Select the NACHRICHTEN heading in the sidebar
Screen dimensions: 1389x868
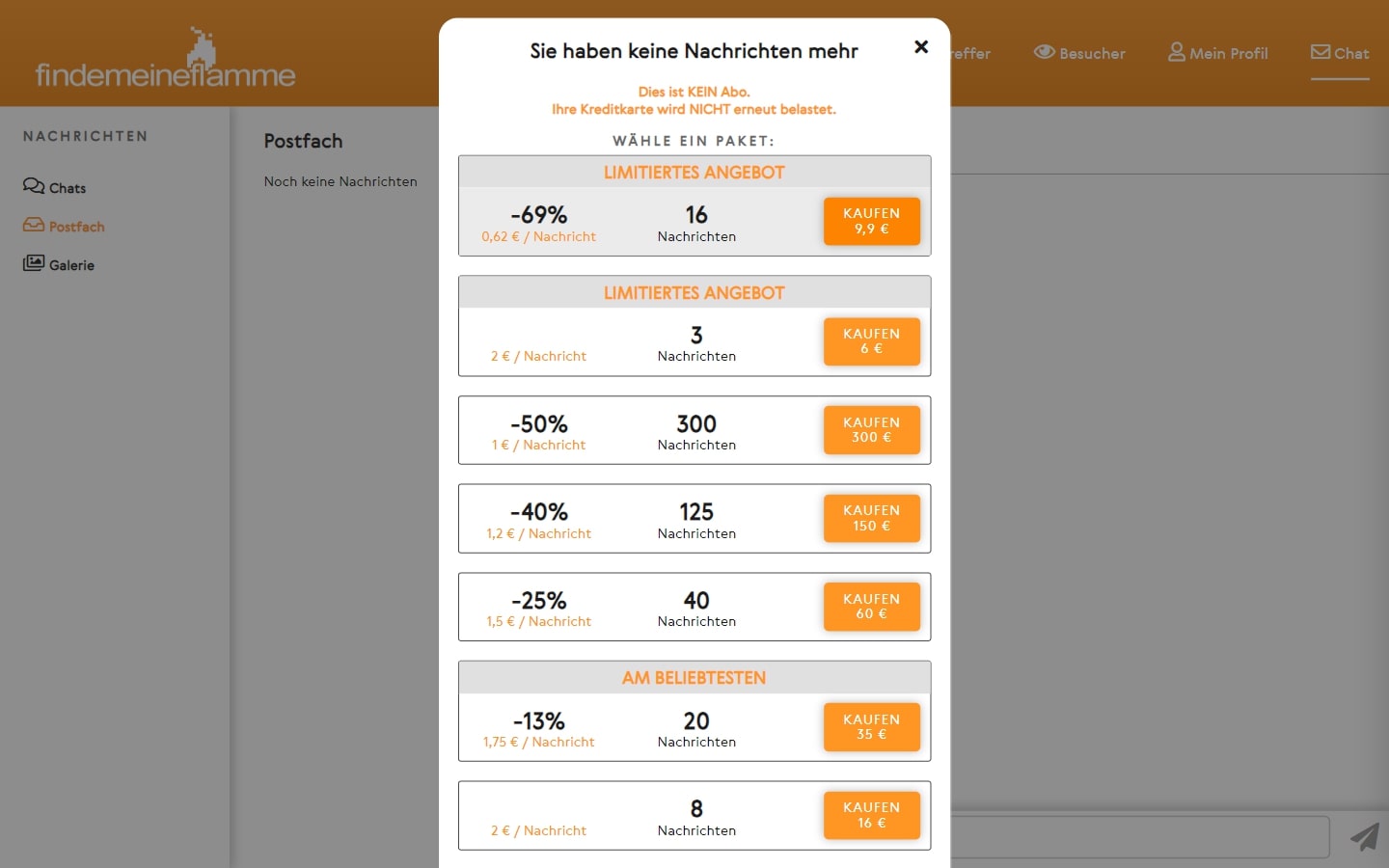(x=85, y=136)
